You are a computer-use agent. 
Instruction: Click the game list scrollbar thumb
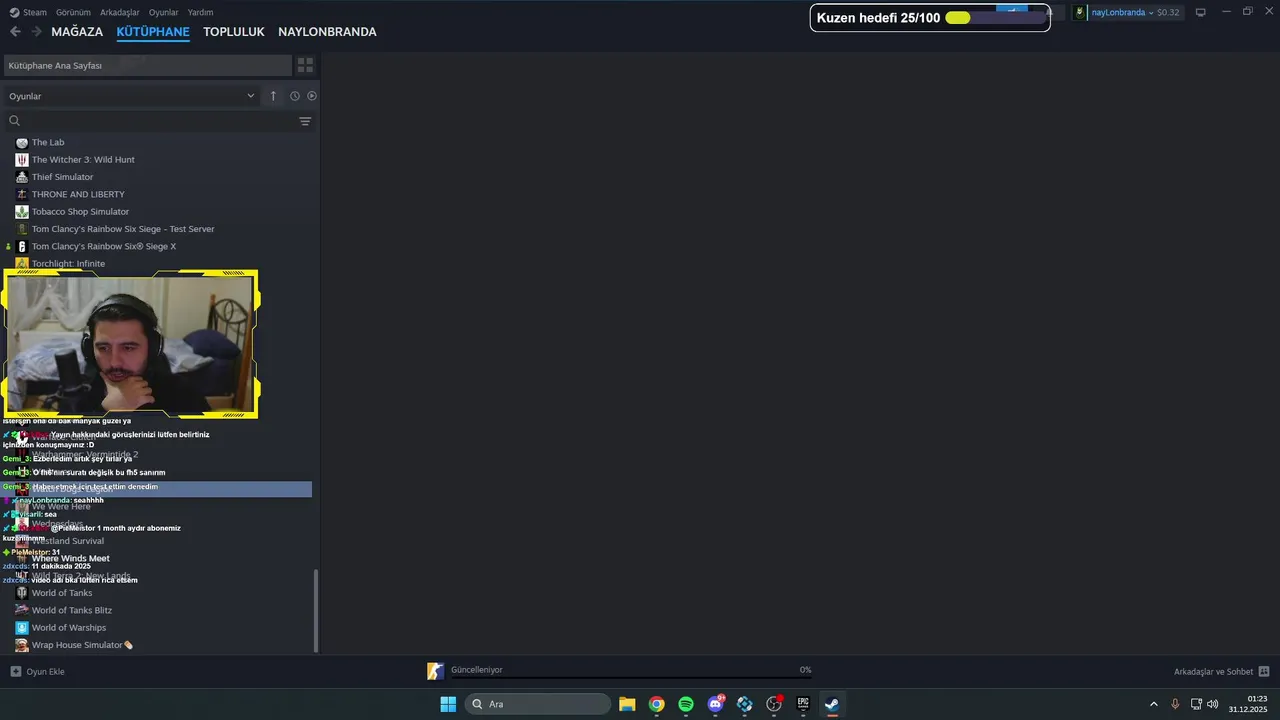(x=316, y=610)
